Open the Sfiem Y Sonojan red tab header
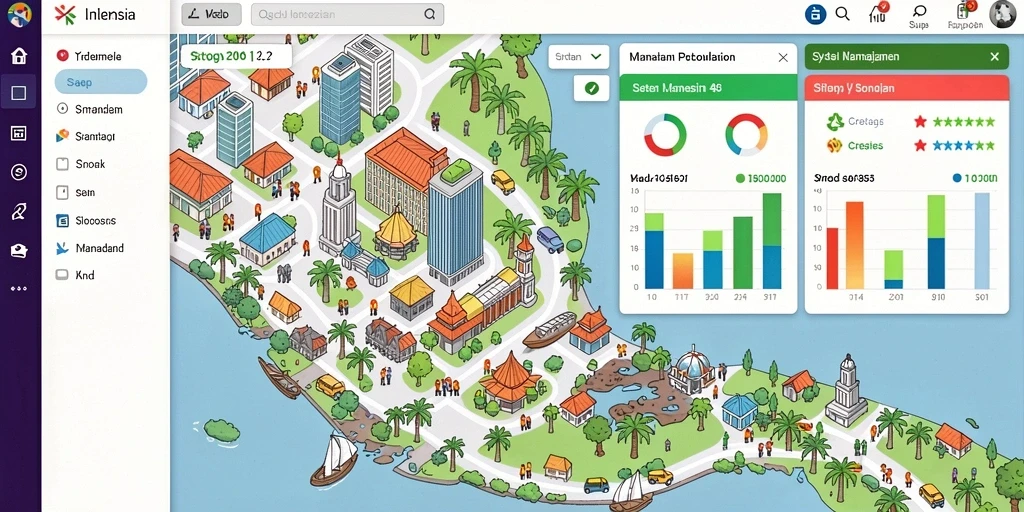The image size is (1024, 512). (x=907, y=88)
